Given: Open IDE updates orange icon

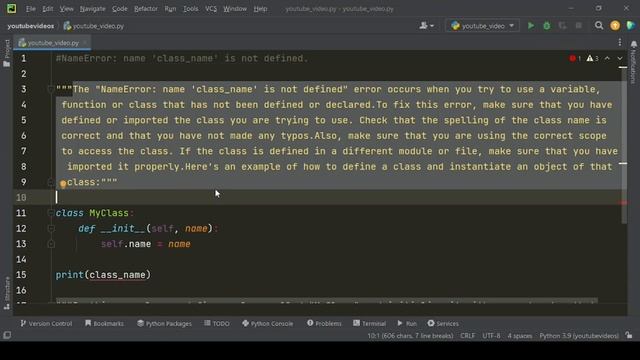Looking at the screenshot, I should point(615,26).
